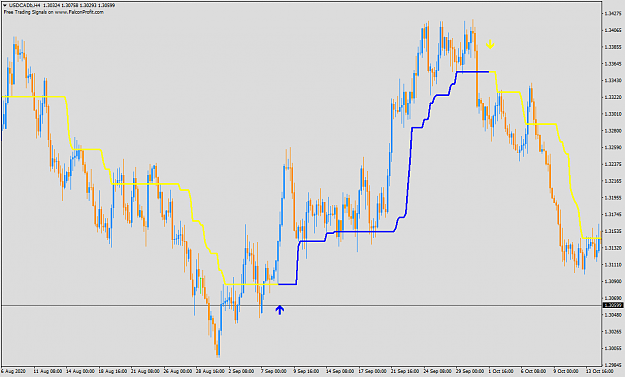Click the 2 Sep 08:00 time label

[x=241, y=371]
